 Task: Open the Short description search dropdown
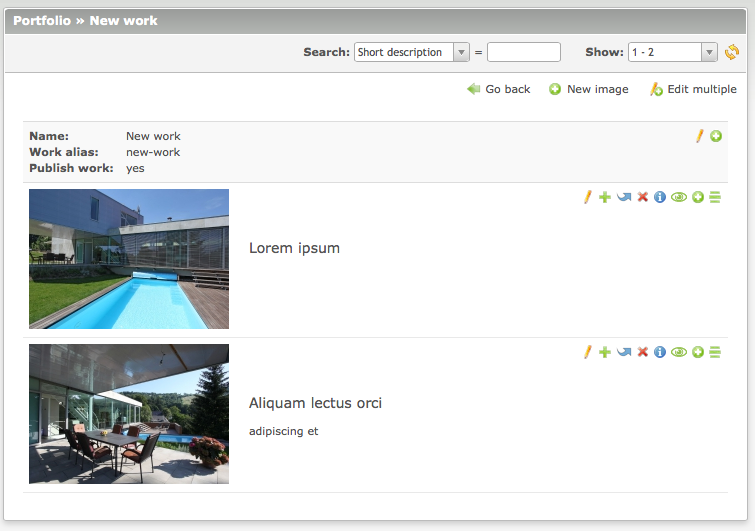click(412, 52)
